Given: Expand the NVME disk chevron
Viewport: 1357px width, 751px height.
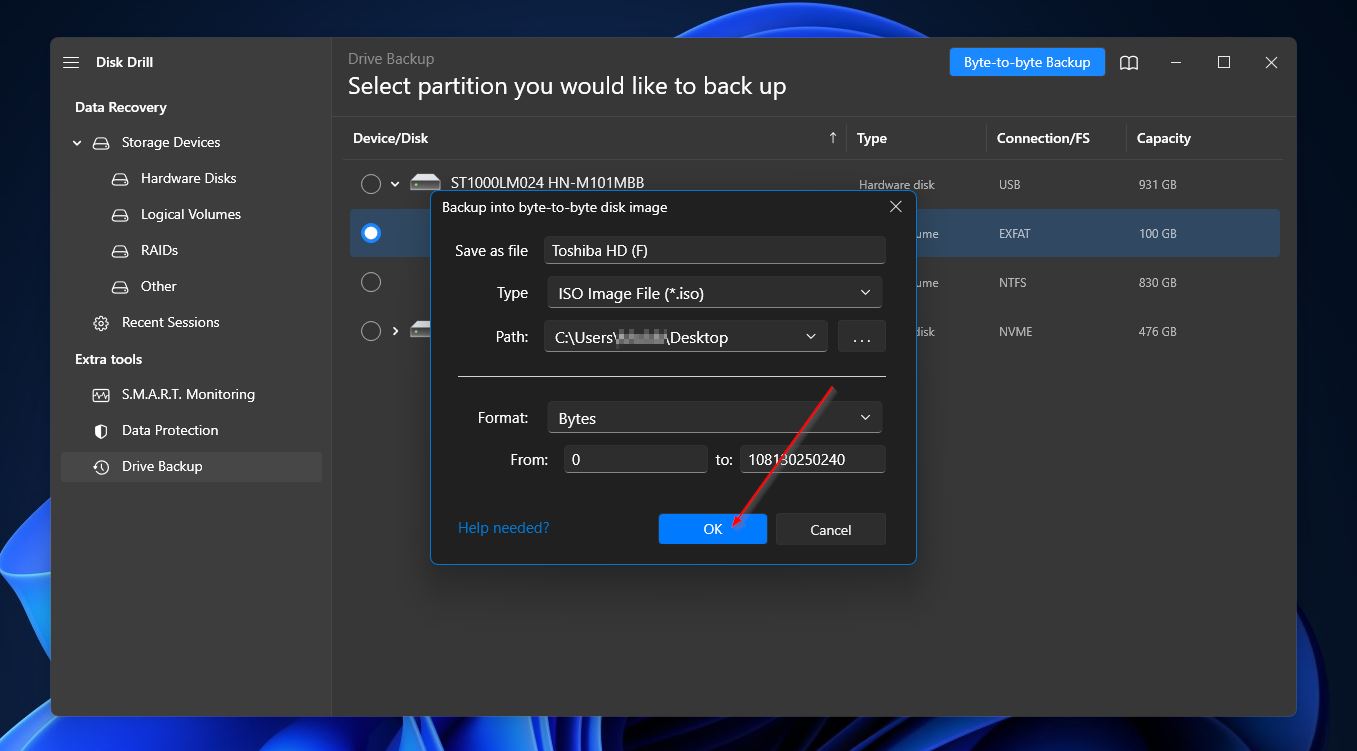Looking at the screenshot, I should [395, 331].
